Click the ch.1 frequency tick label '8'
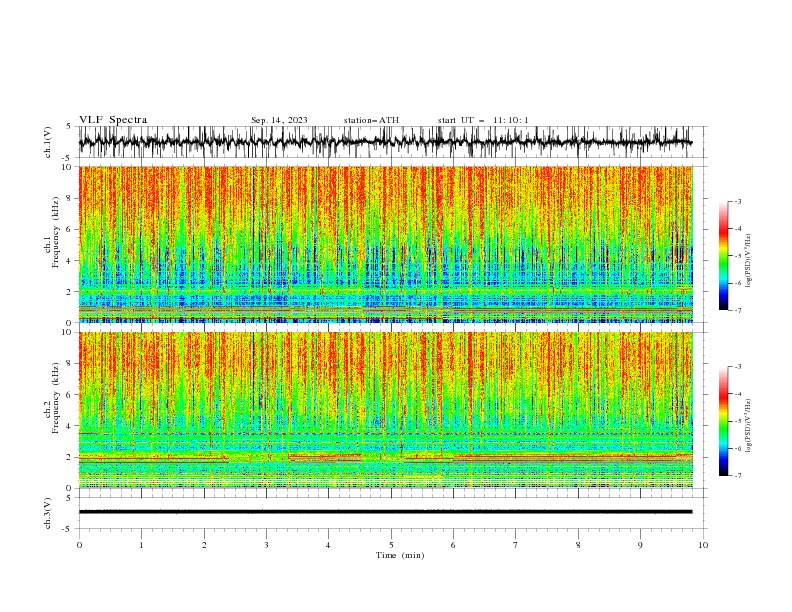Screen dimensions: 792x612 (x=70, y=198)
